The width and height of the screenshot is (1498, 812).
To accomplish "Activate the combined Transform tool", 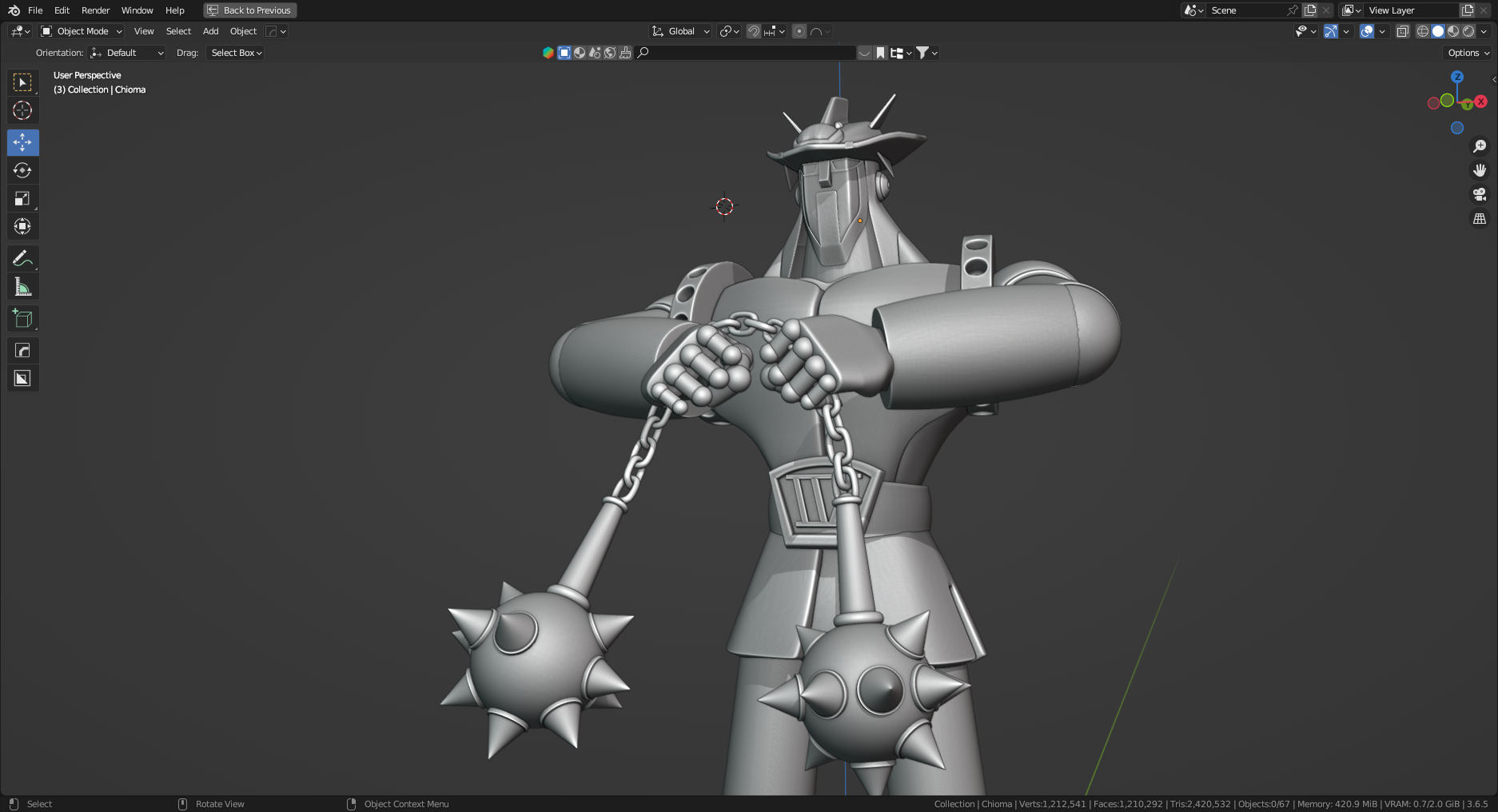I will [x=22, y=226].
